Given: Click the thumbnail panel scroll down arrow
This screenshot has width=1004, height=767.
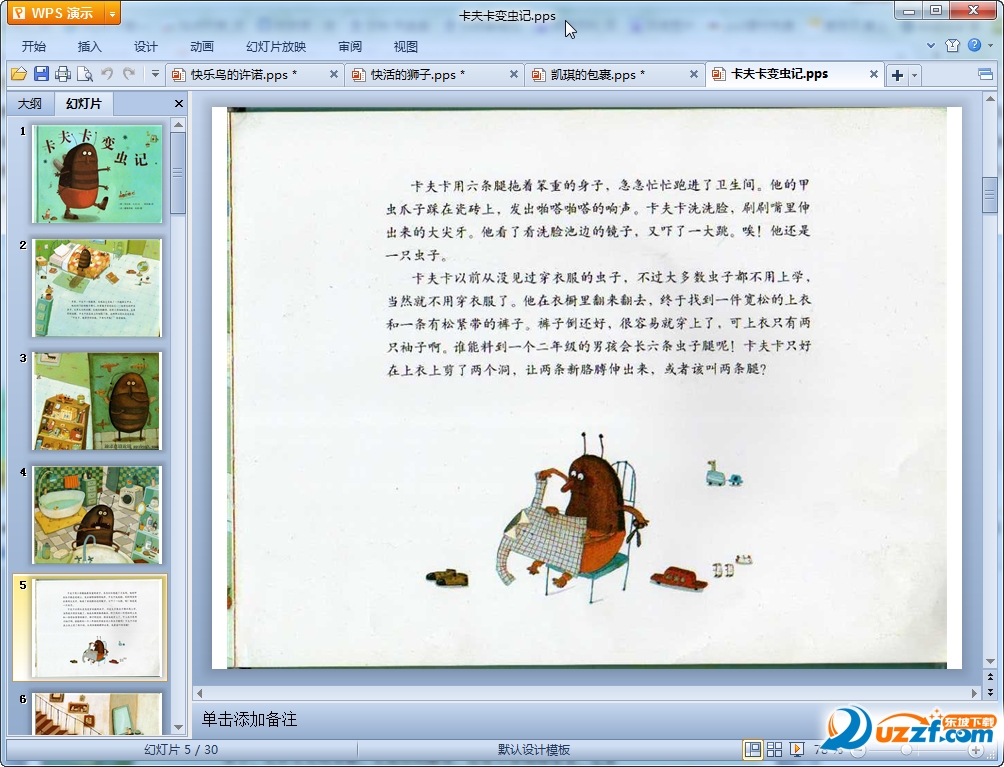Looking at the screenshot, I should point(179,727).
